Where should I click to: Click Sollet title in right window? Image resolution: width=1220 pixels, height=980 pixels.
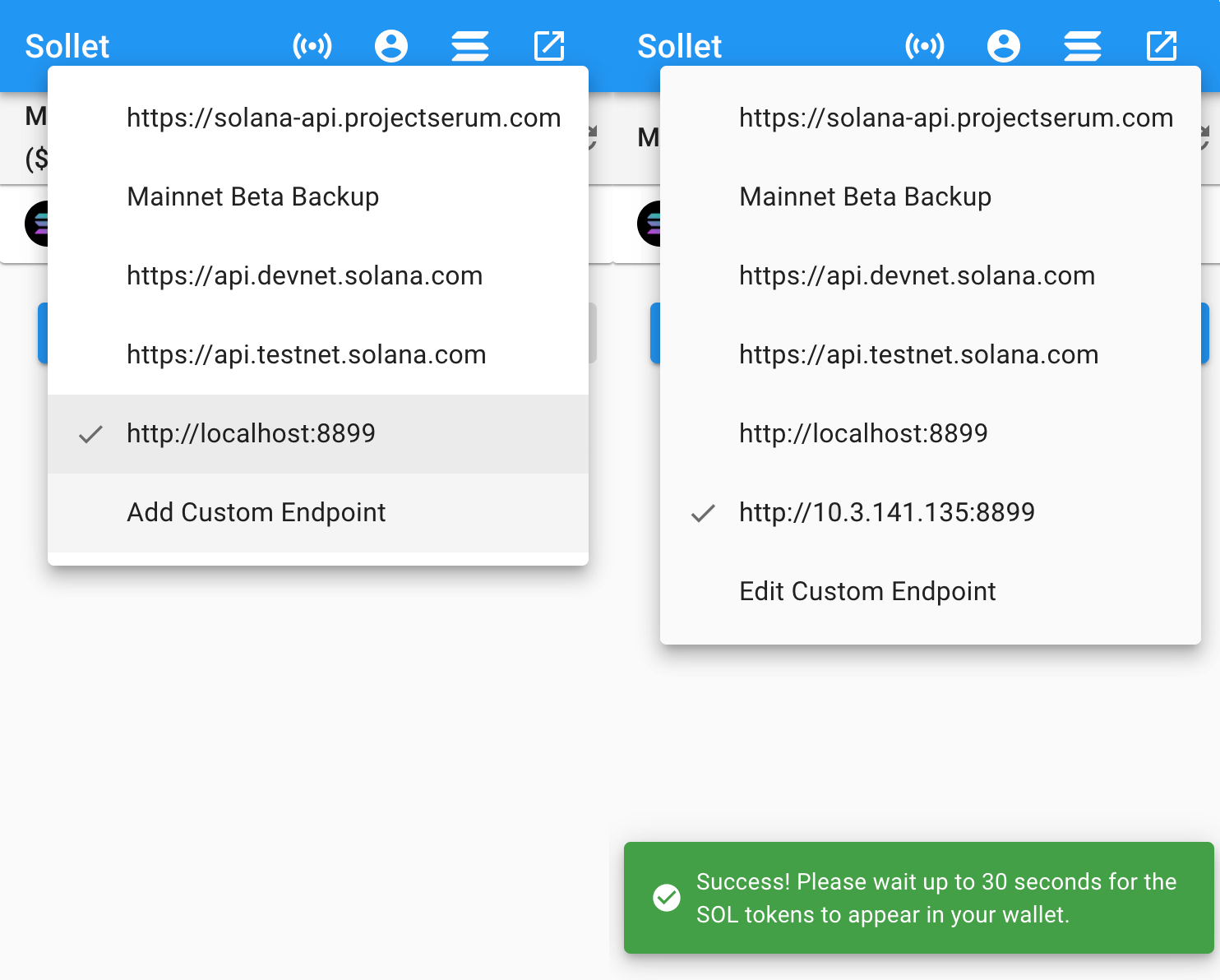coord(680,46)
